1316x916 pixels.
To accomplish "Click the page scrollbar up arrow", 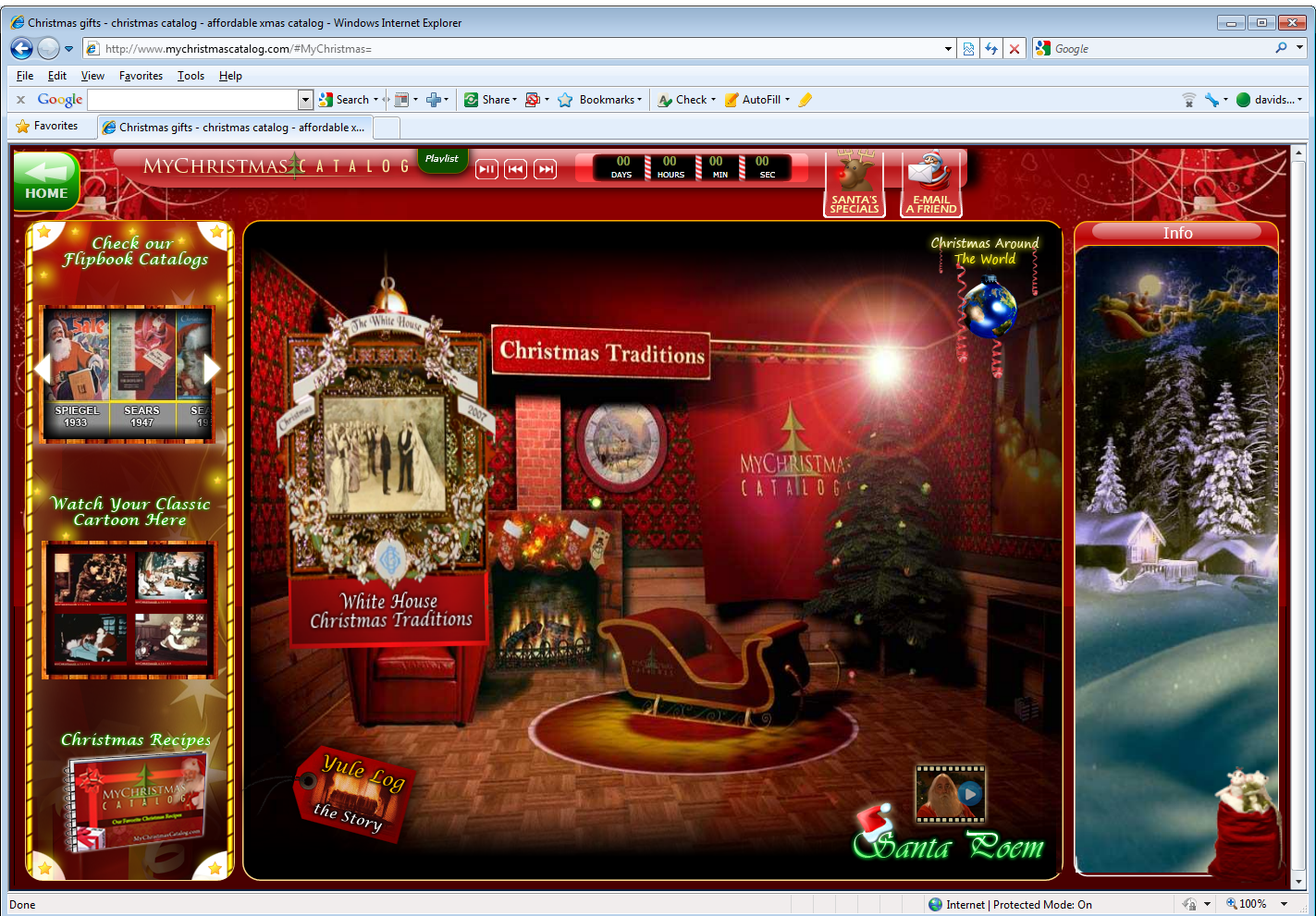I will [x=1298, y=153].
